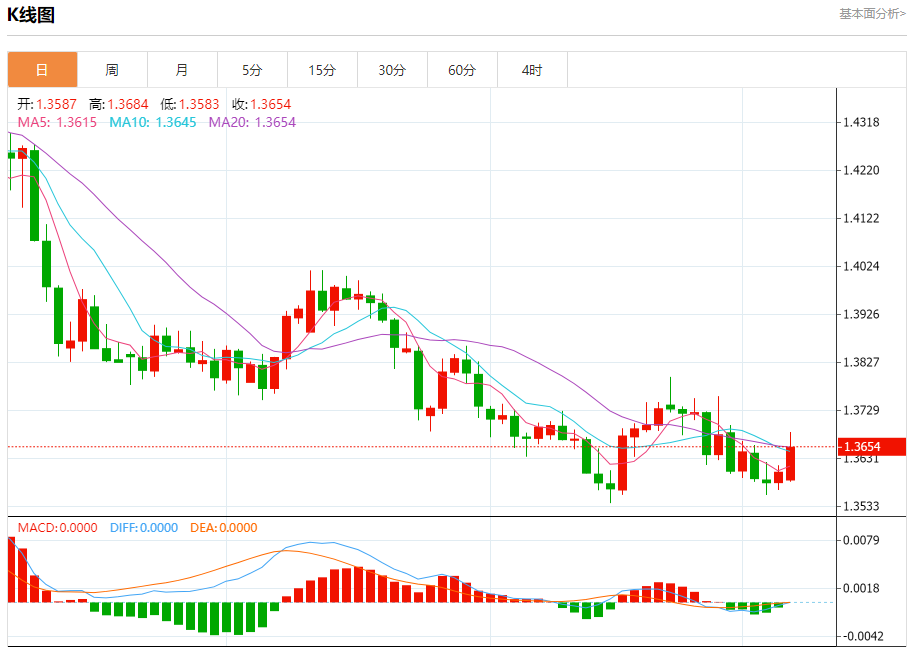Image resolution: width=911 pixels, height=647 pixels.
Task: Click the 1.3729 price axis label
Action: 861,410
